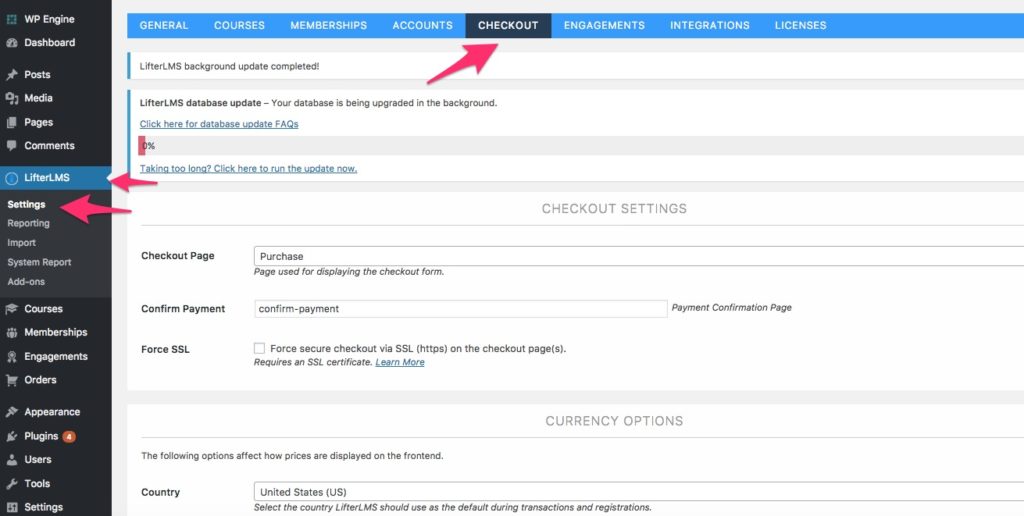Click the database update progress bar

(x=581, y=146)
